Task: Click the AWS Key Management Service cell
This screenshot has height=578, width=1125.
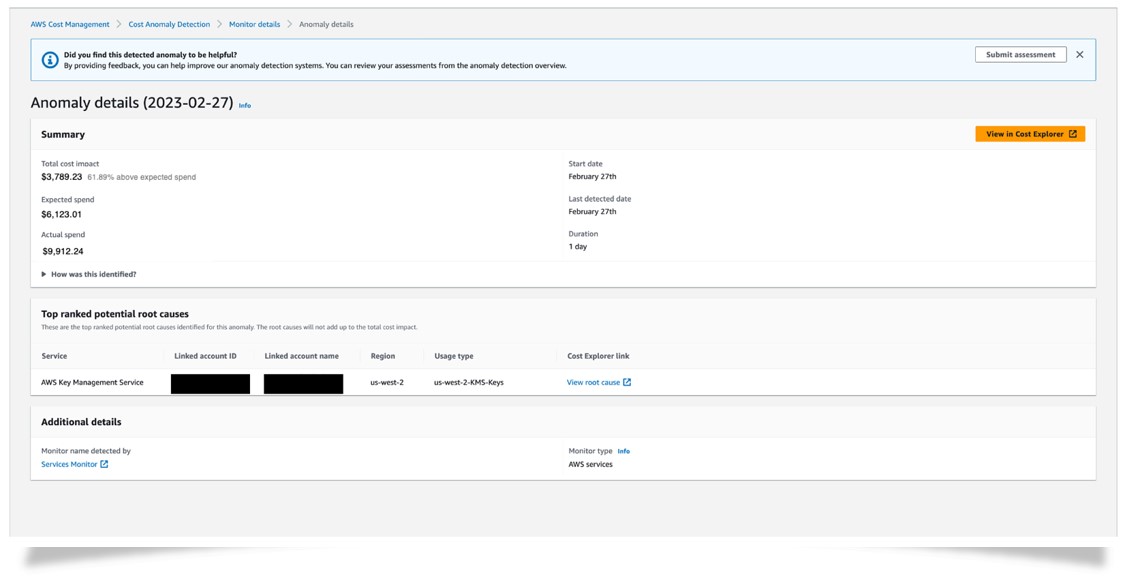Action: click(x=92, y=383)
